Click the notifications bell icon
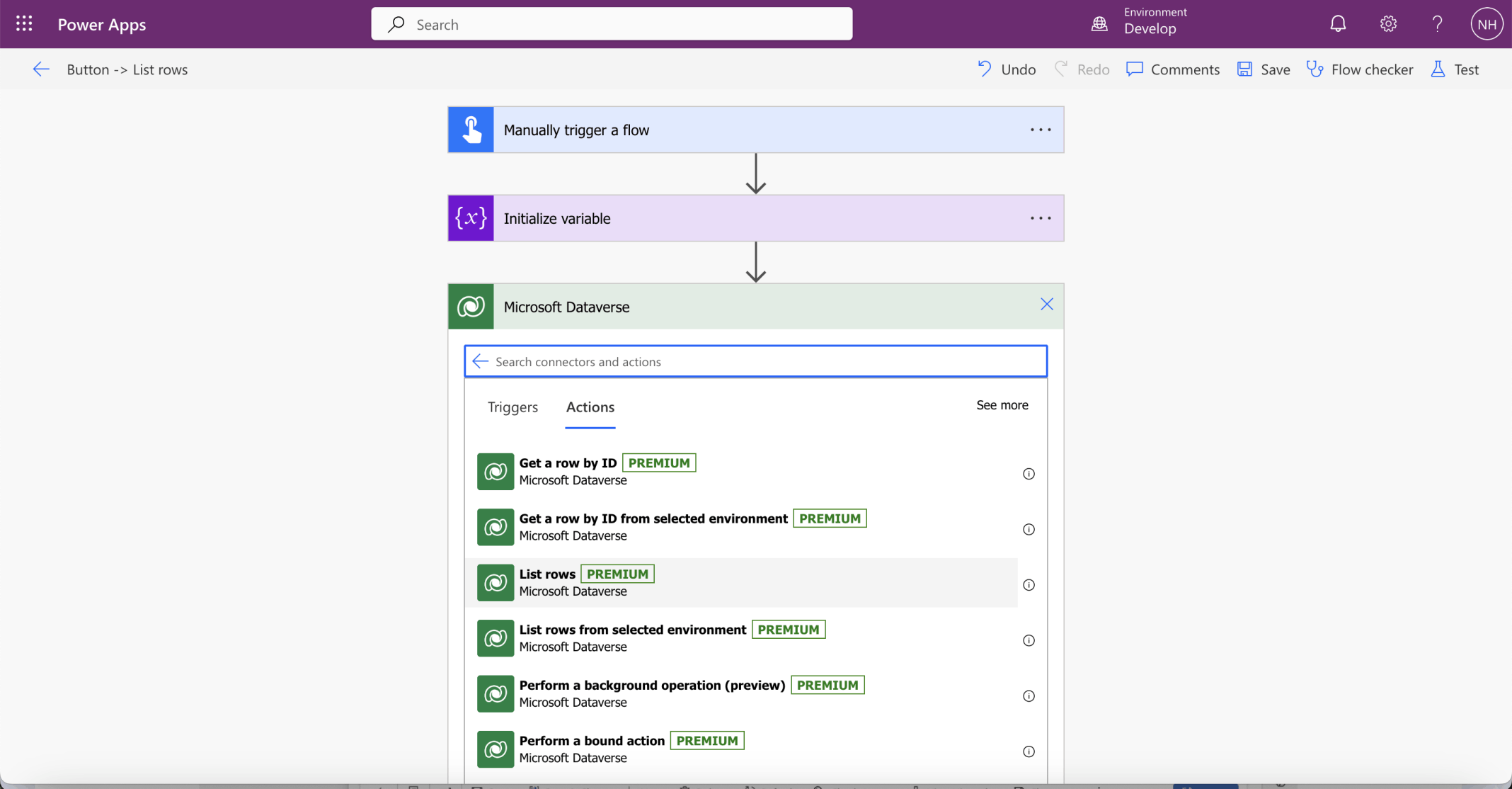This screenshot has height=789, width=1512. [1337, 24]
